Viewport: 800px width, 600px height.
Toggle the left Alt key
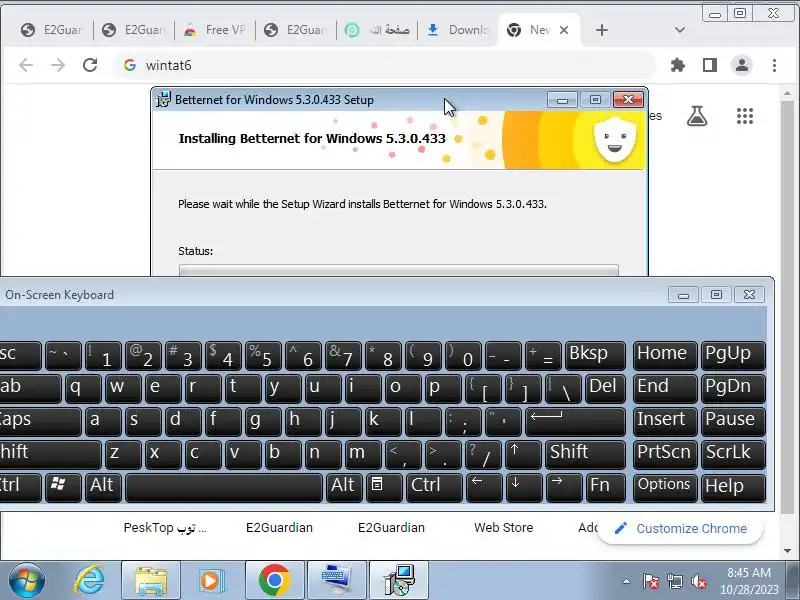click(x=103, y=488)
